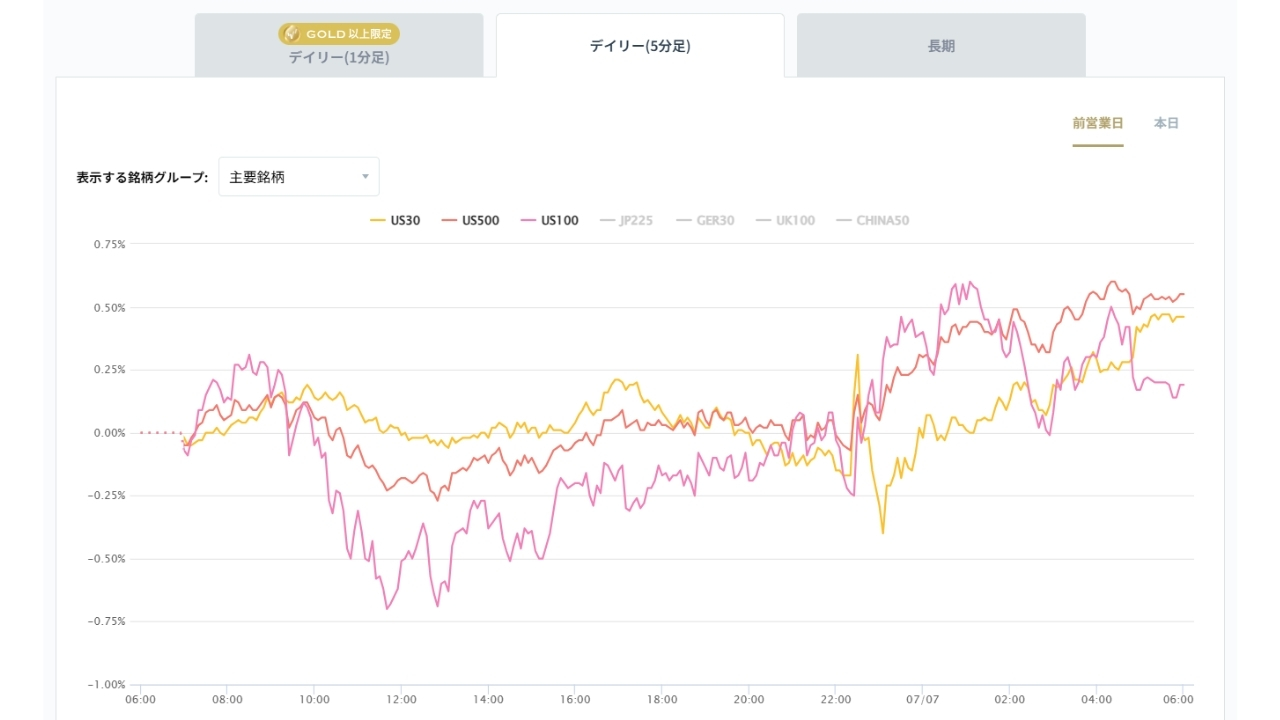
Task: Click the 12:00 x-axis label
Action: pos(401,700)
